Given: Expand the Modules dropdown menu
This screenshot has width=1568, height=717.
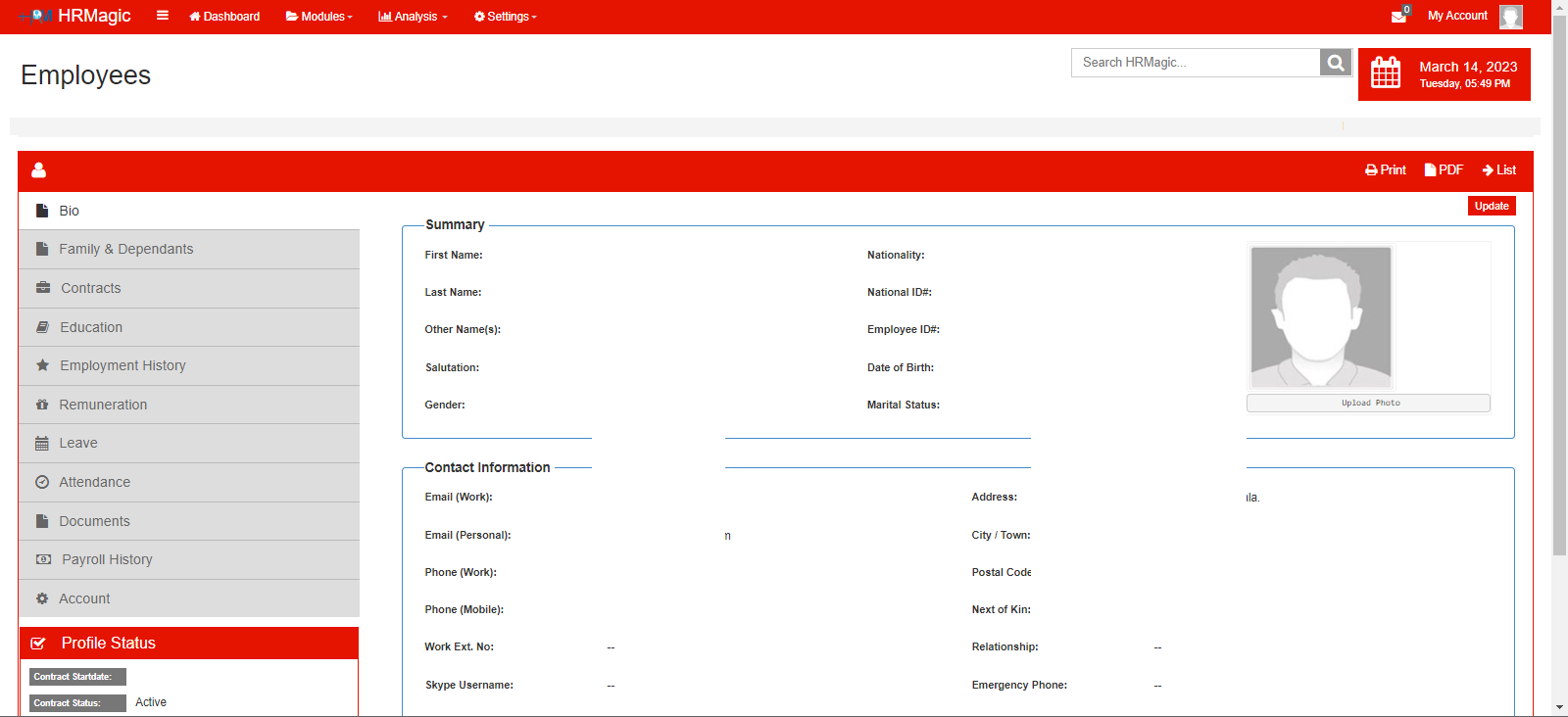Looking at the screenshot, I should [x=318, y=17].
